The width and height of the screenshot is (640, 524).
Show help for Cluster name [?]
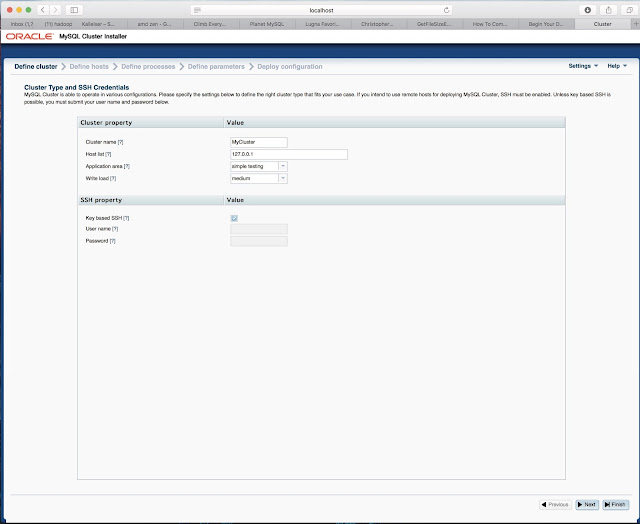120,142
